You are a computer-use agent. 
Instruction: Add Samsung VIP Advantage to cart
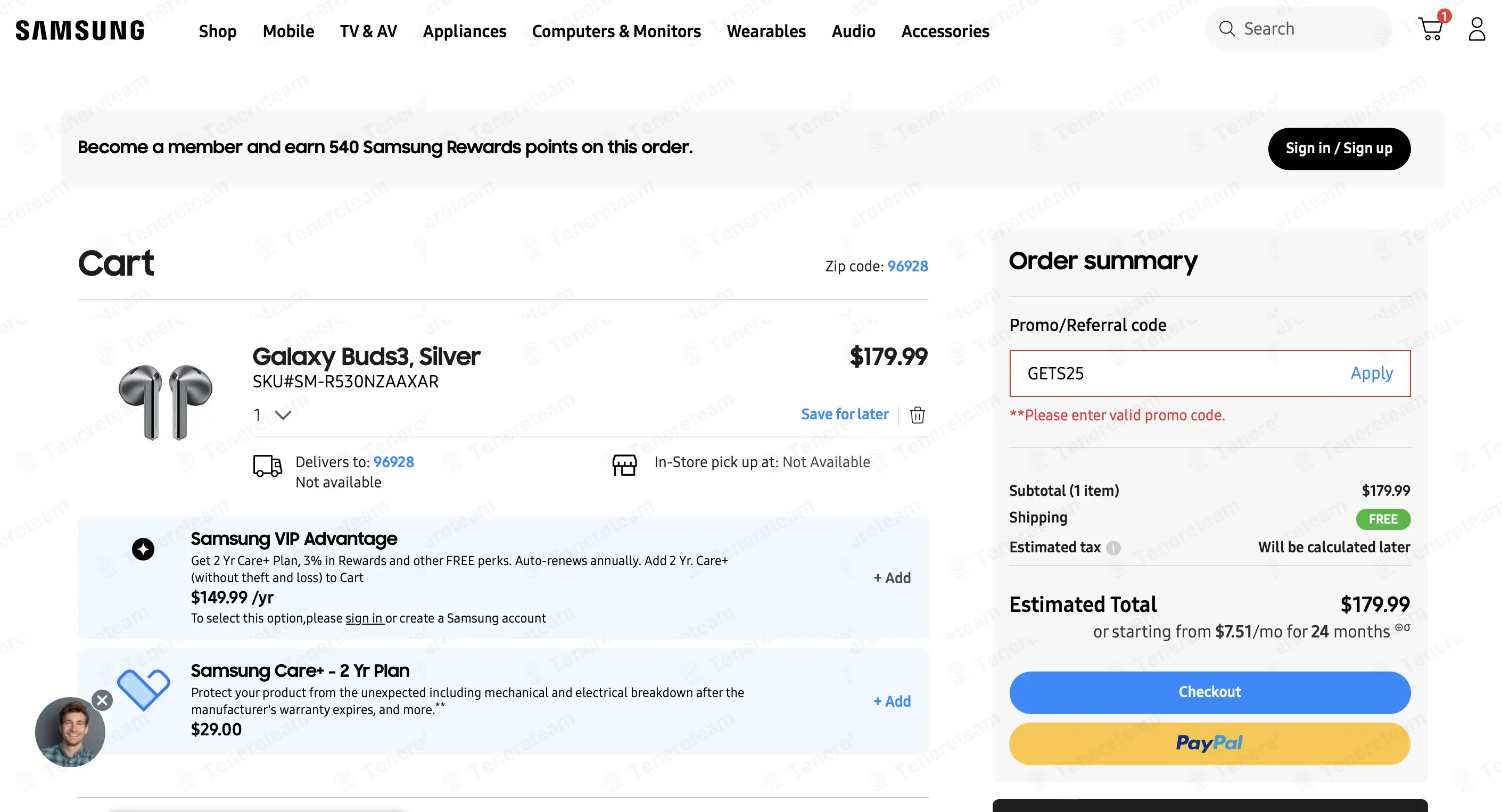[x=892, y=578]
